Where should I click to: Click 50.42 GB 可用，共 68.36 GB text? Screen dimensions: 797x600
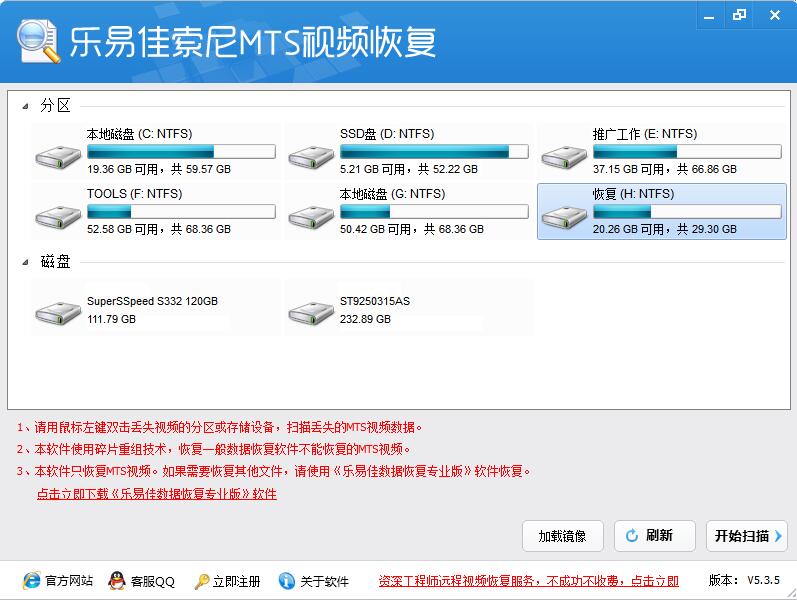point(412,229)
